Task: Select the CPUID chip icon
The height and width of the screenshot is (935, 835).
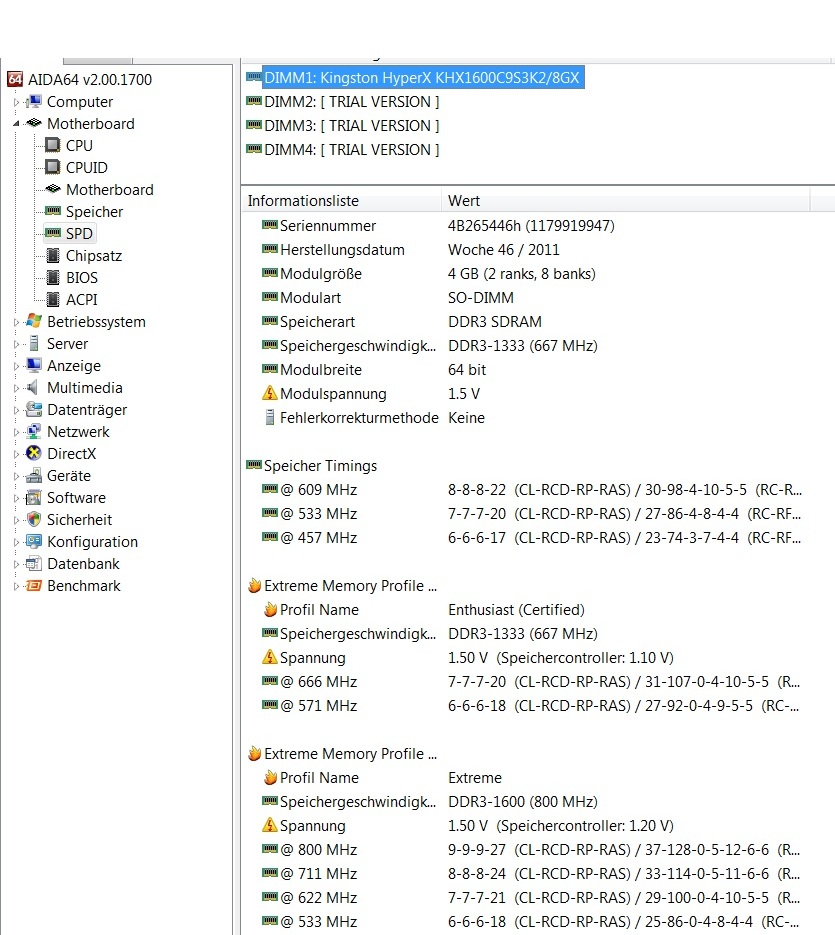Action: pyautogui.click(x=53, y=168)
